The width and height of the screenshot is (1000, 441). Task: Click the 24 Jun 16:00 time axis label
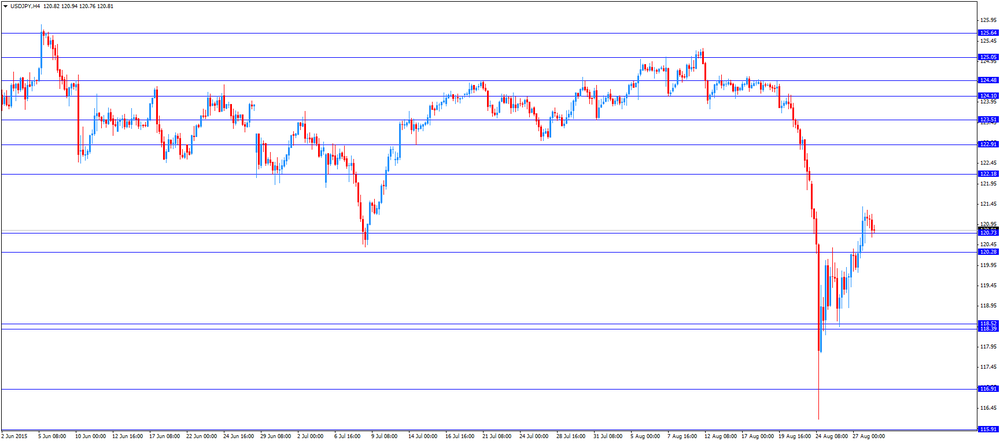pos(238,437)
